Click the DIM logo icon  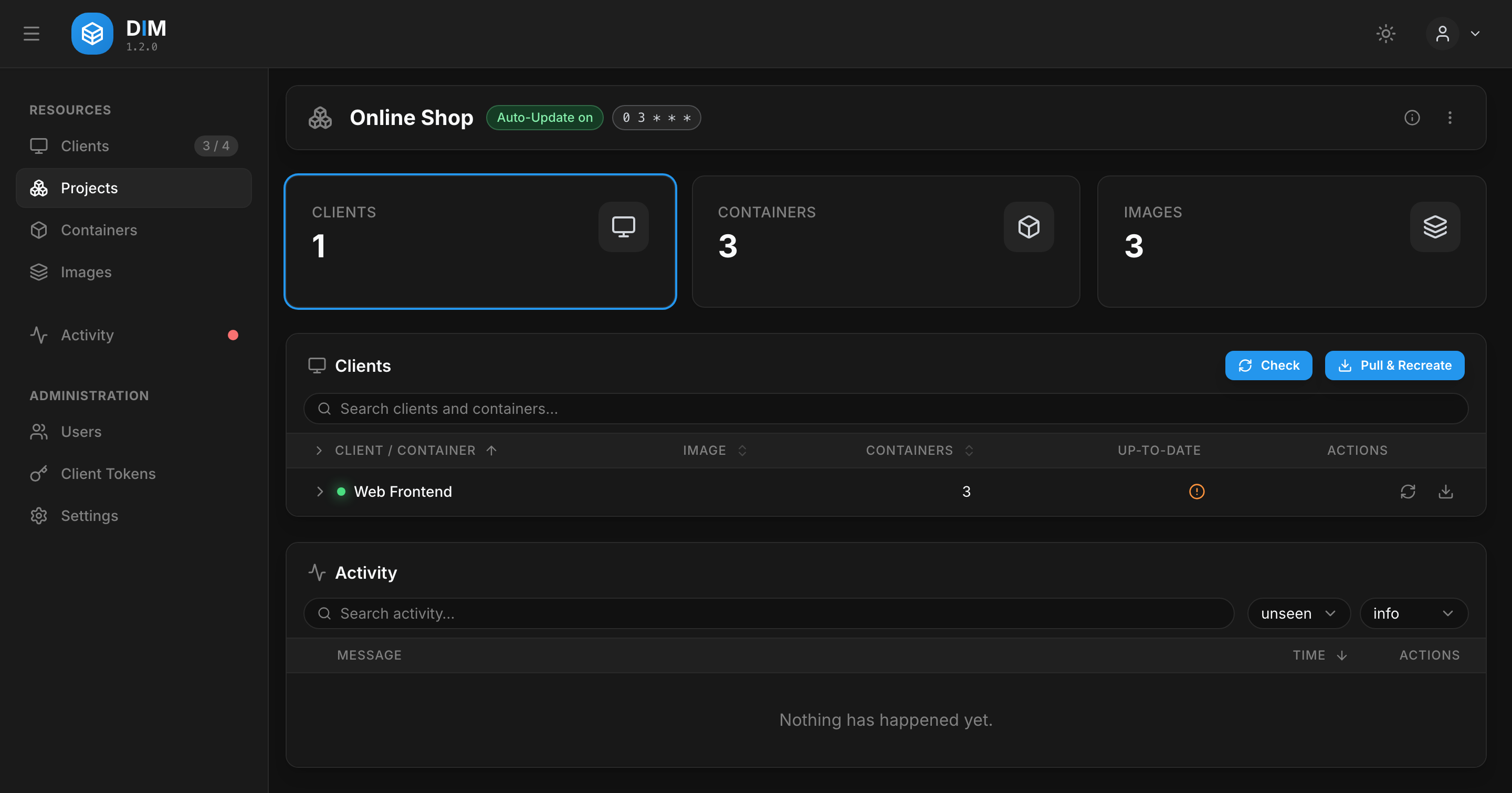92,34
